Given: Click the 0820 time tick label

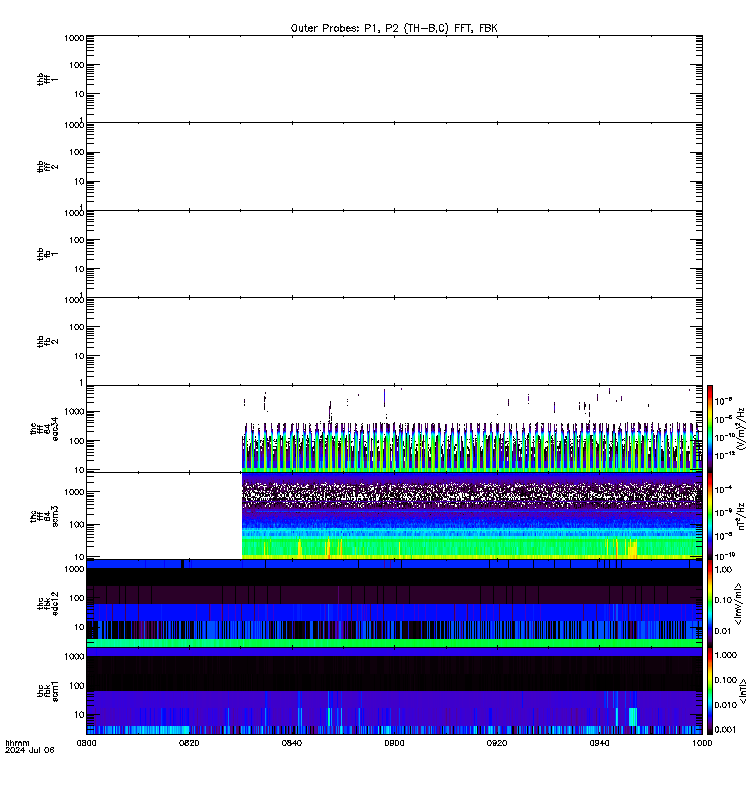Looking at the screenshot, I should [x=189, y=743].
